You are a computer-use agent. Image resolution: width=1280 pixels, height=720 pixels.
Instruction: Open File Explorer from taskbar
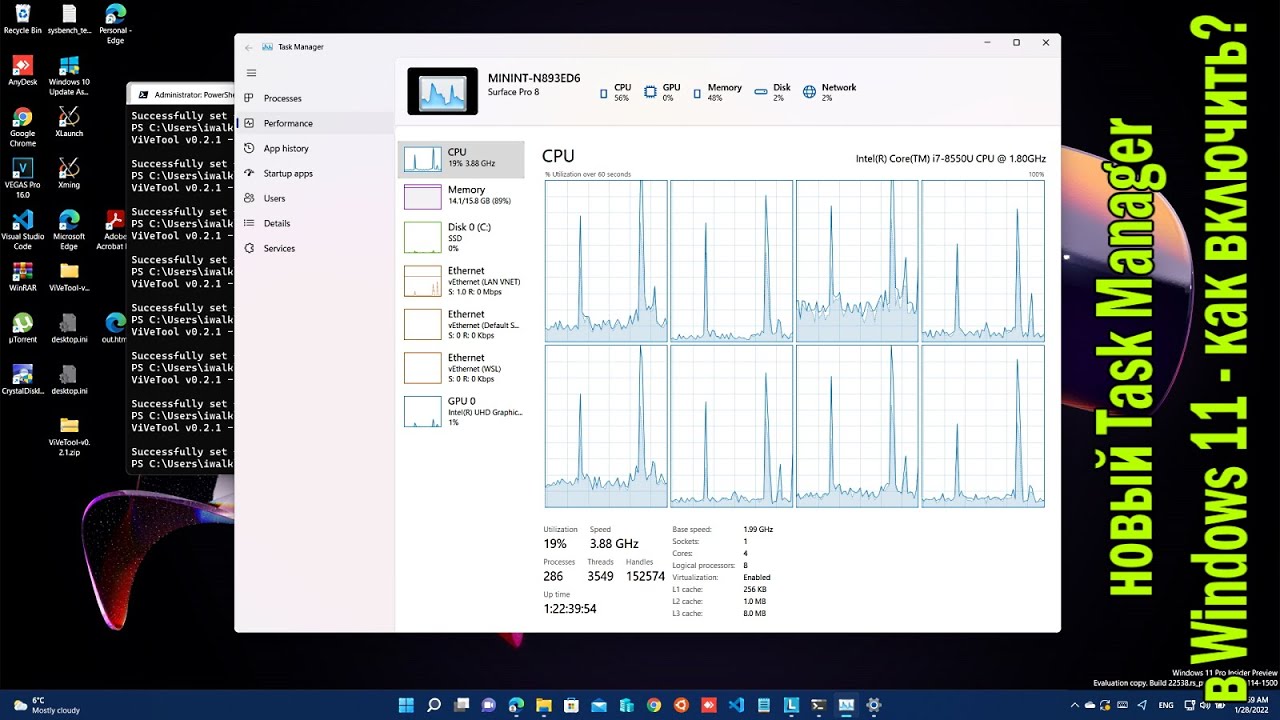pos(544,705)
